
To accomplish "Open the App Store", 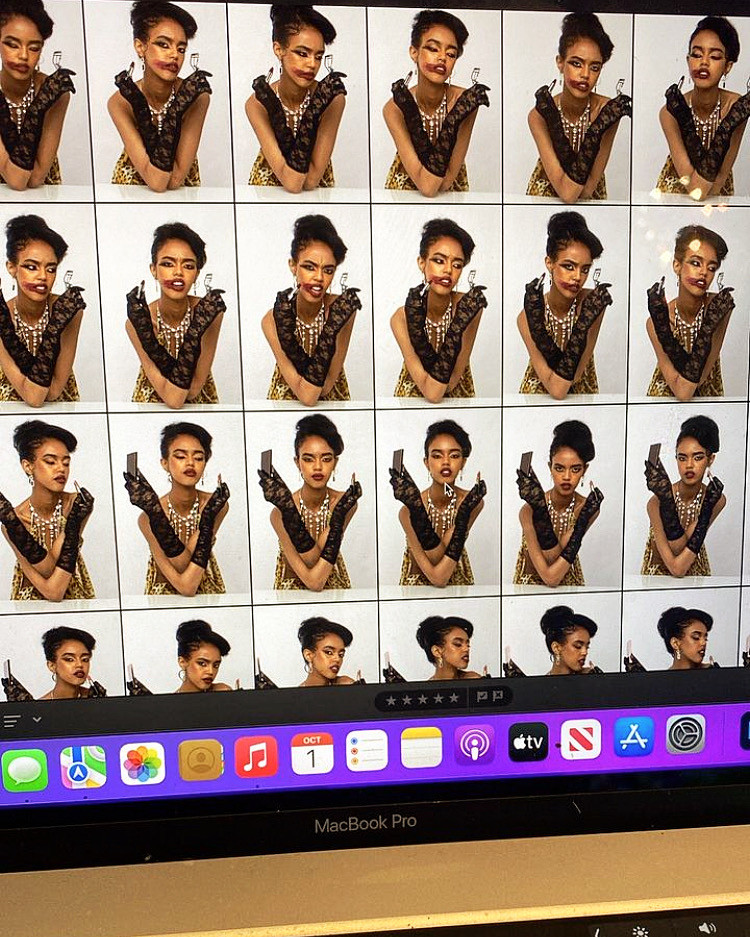I will (x=634, y=736).
